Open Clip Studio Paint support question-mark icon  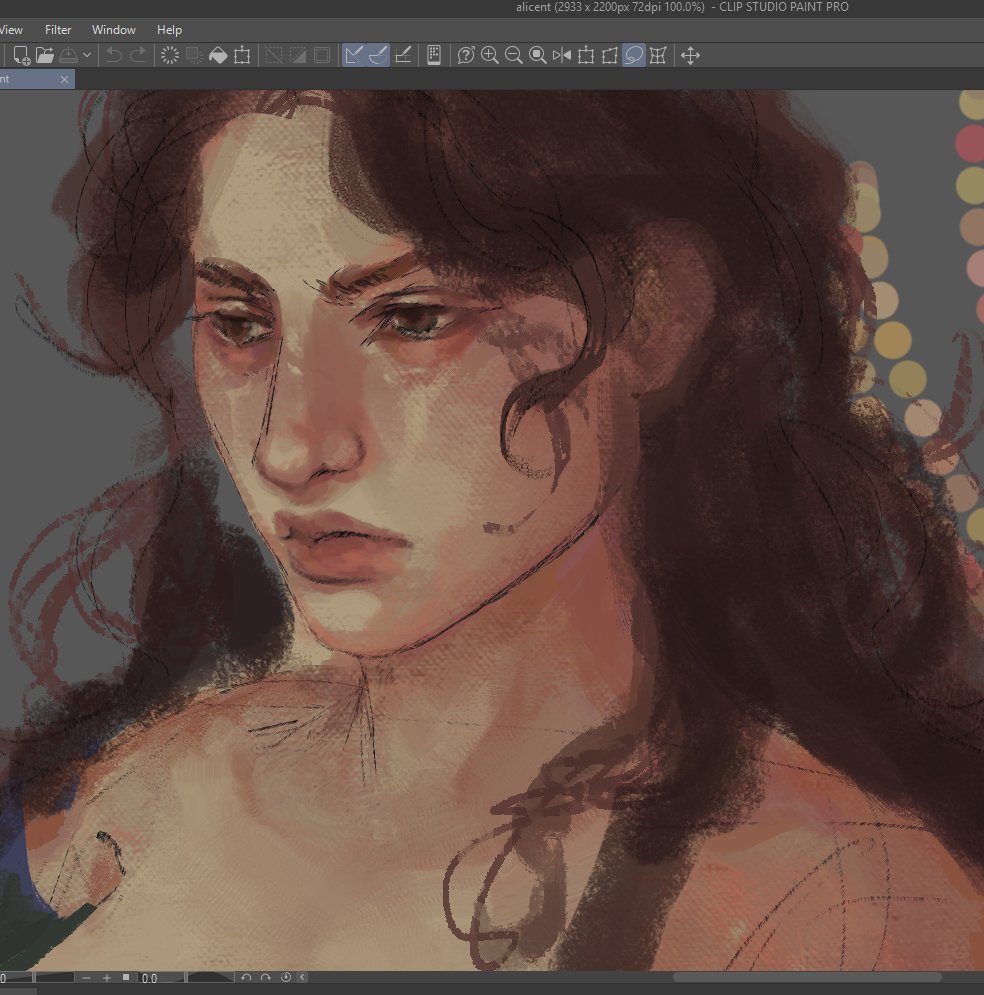[x=465, y=55]
